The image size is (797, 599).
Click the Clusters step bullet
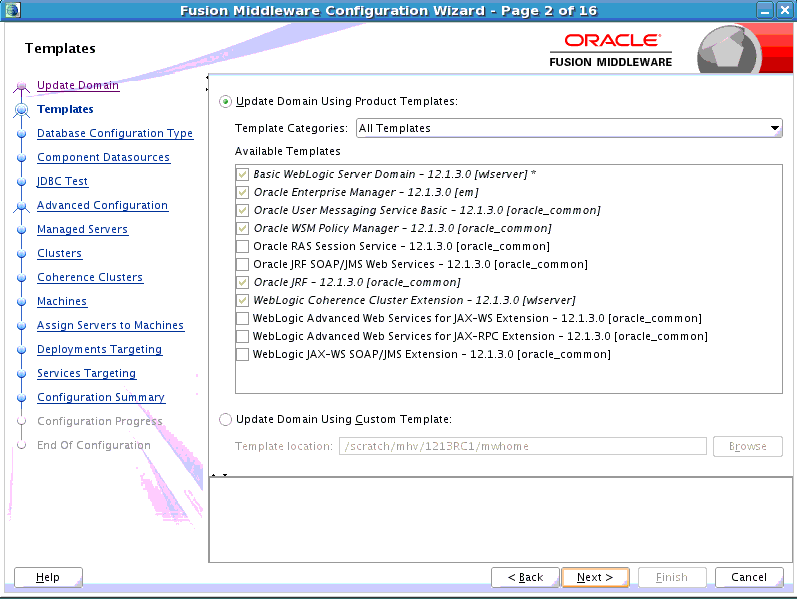pos(21,254)
